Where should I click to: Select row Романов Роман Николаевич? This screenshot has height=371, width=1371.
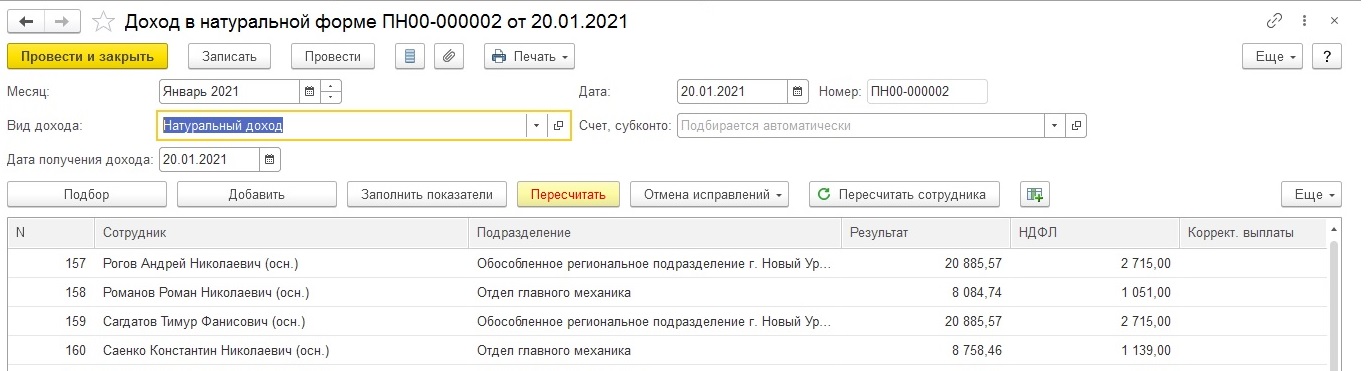(668, 293)
